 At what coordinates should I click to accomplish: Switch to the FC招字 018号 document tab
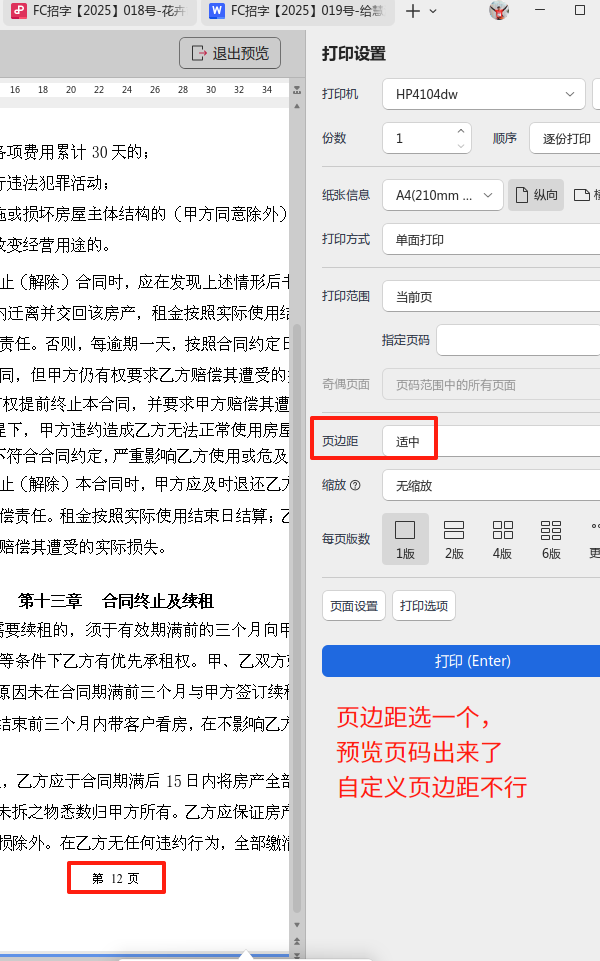99,11
